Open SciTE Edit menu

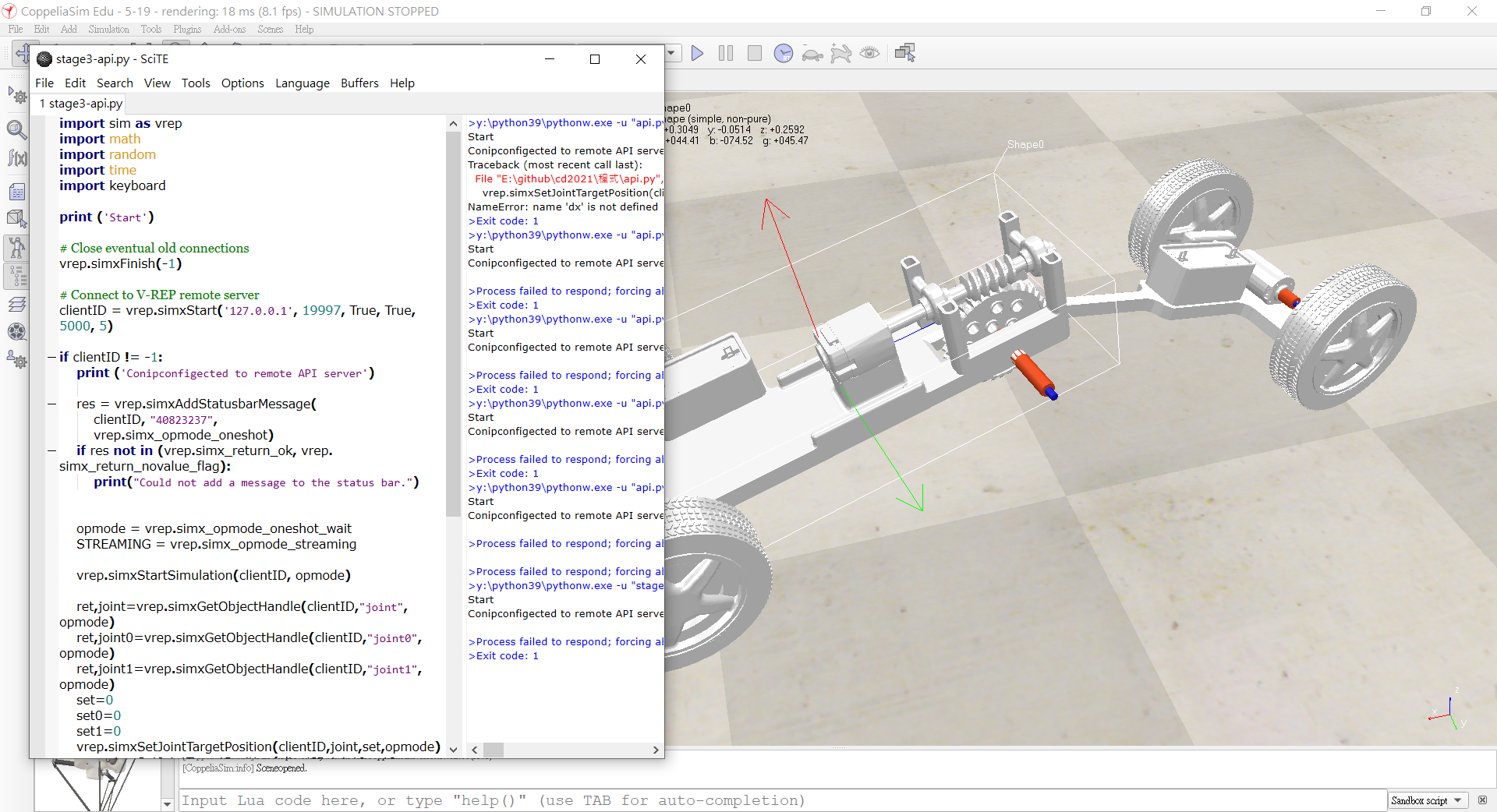coord(75,83)
